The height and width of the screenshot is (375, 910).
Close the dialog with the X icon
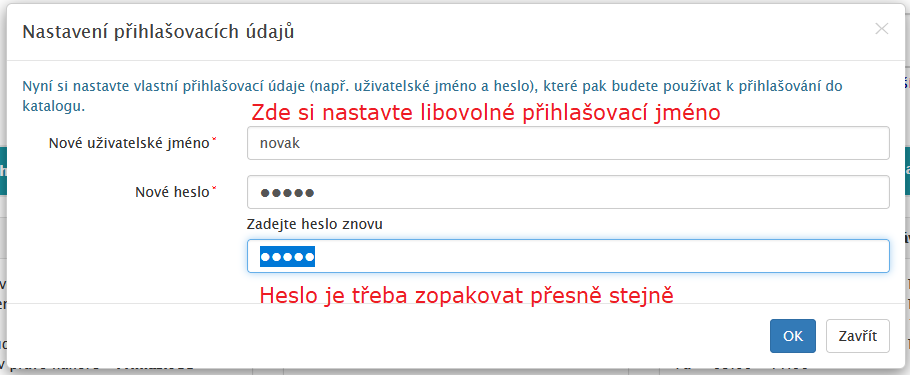pyautogui.click(x=881, y=29)
